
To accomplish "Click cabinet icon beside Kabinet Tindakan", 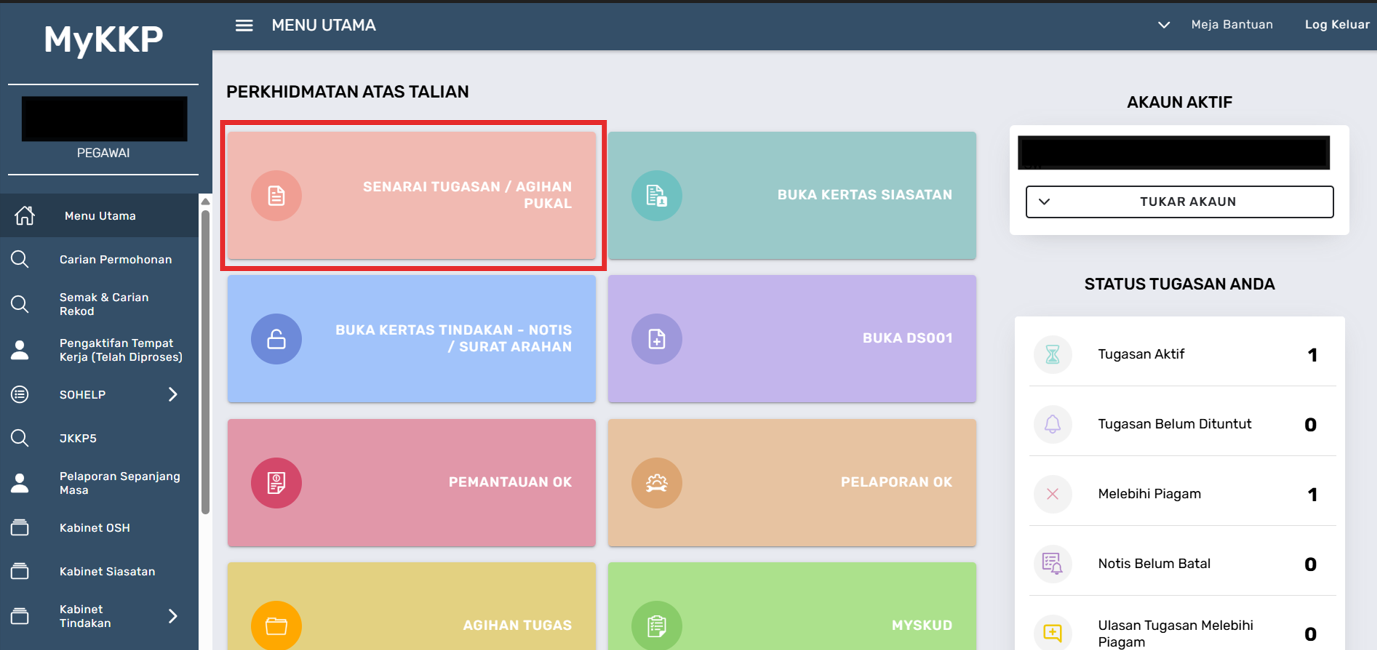I will (20, 616).
